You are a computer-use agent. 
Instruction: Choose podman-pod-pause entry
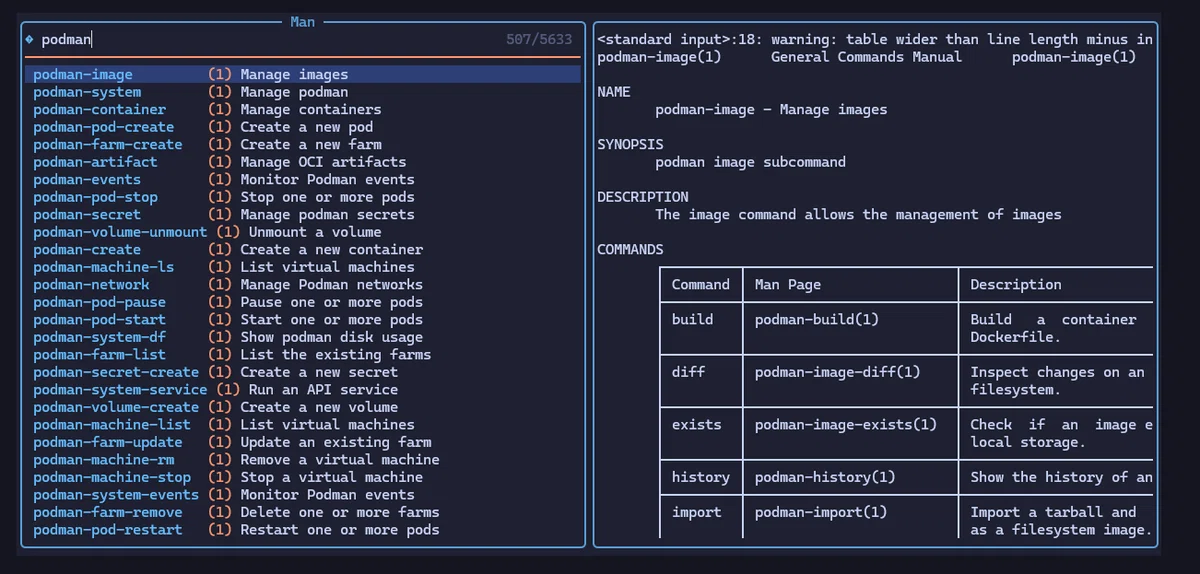pyautogui.click(x=302, y=302)
